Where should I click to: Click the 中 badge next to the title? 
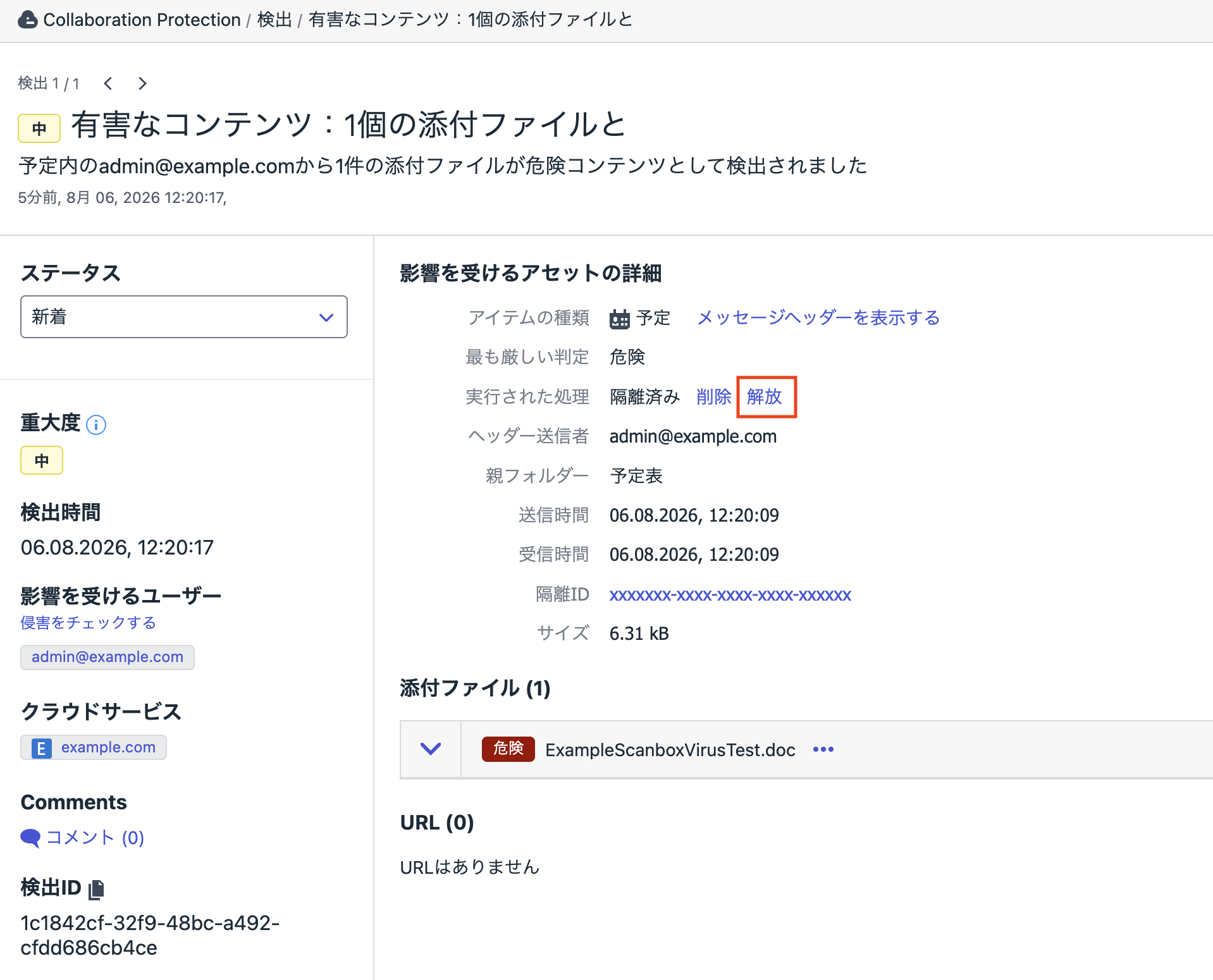point(39,128)
